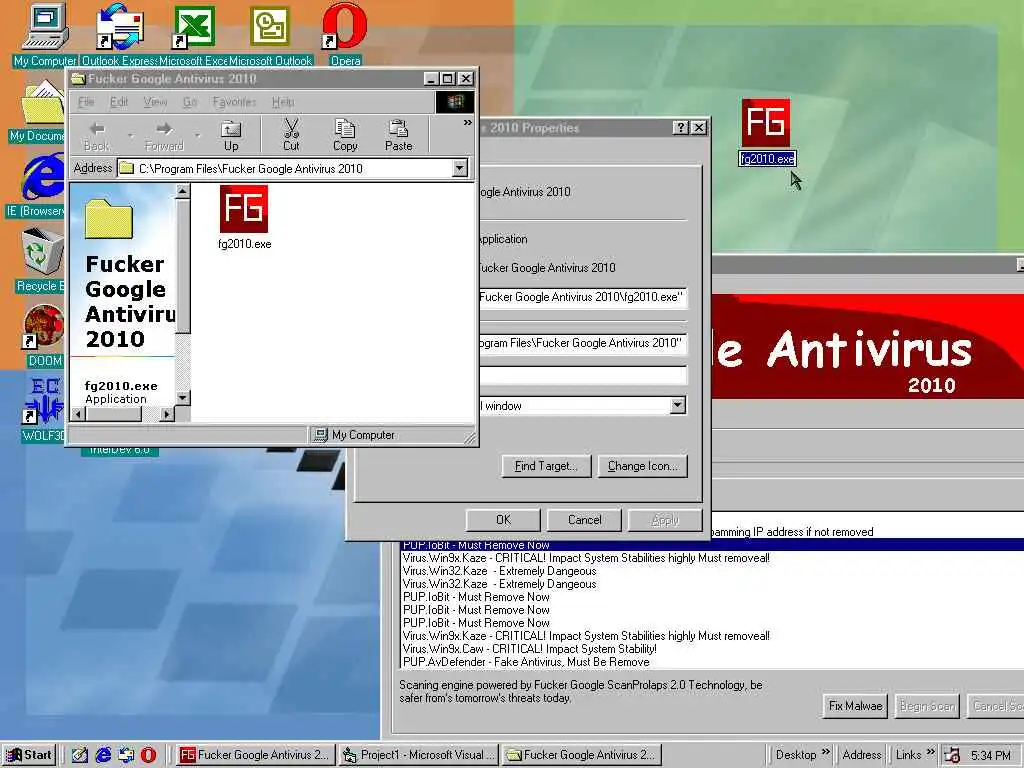Launch Outlook Express from the quick launch bar
The height and width of the screenshot is (768, 1024).
tap(126, 755)
